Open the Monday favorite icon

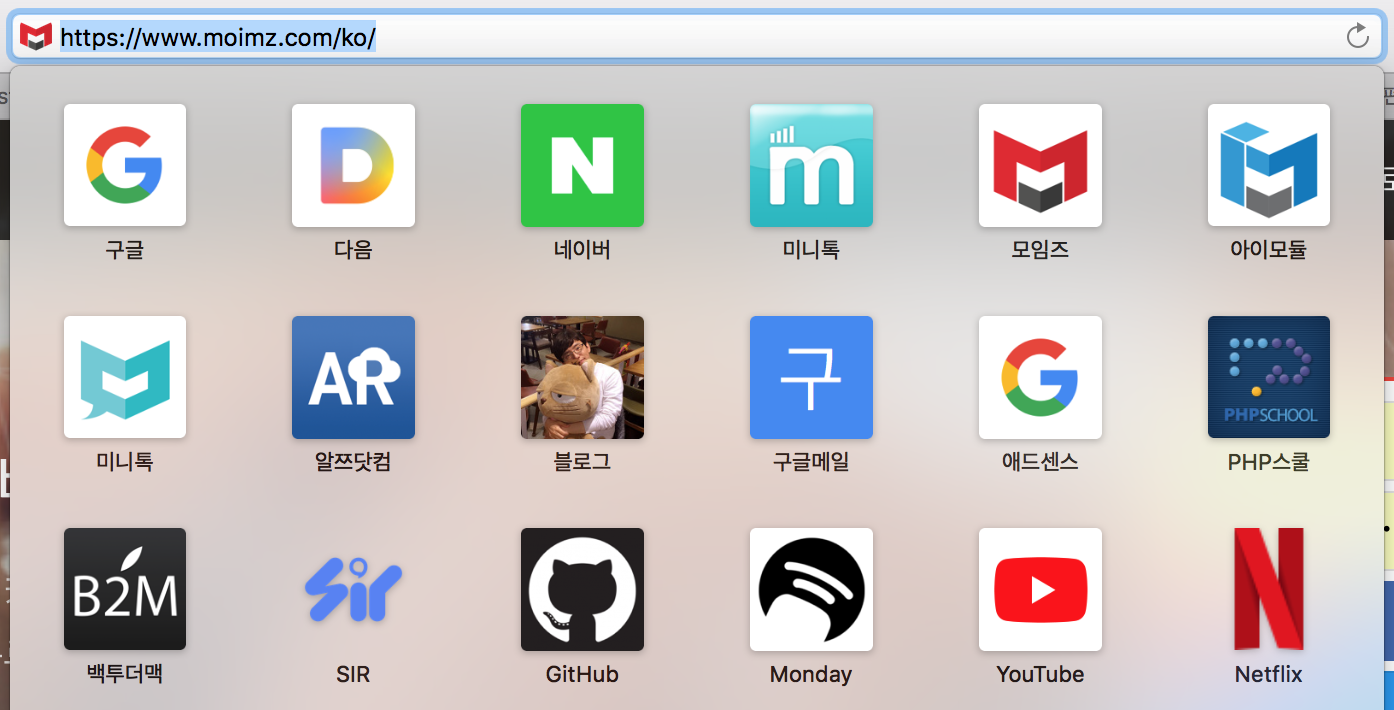pos(811,589)
